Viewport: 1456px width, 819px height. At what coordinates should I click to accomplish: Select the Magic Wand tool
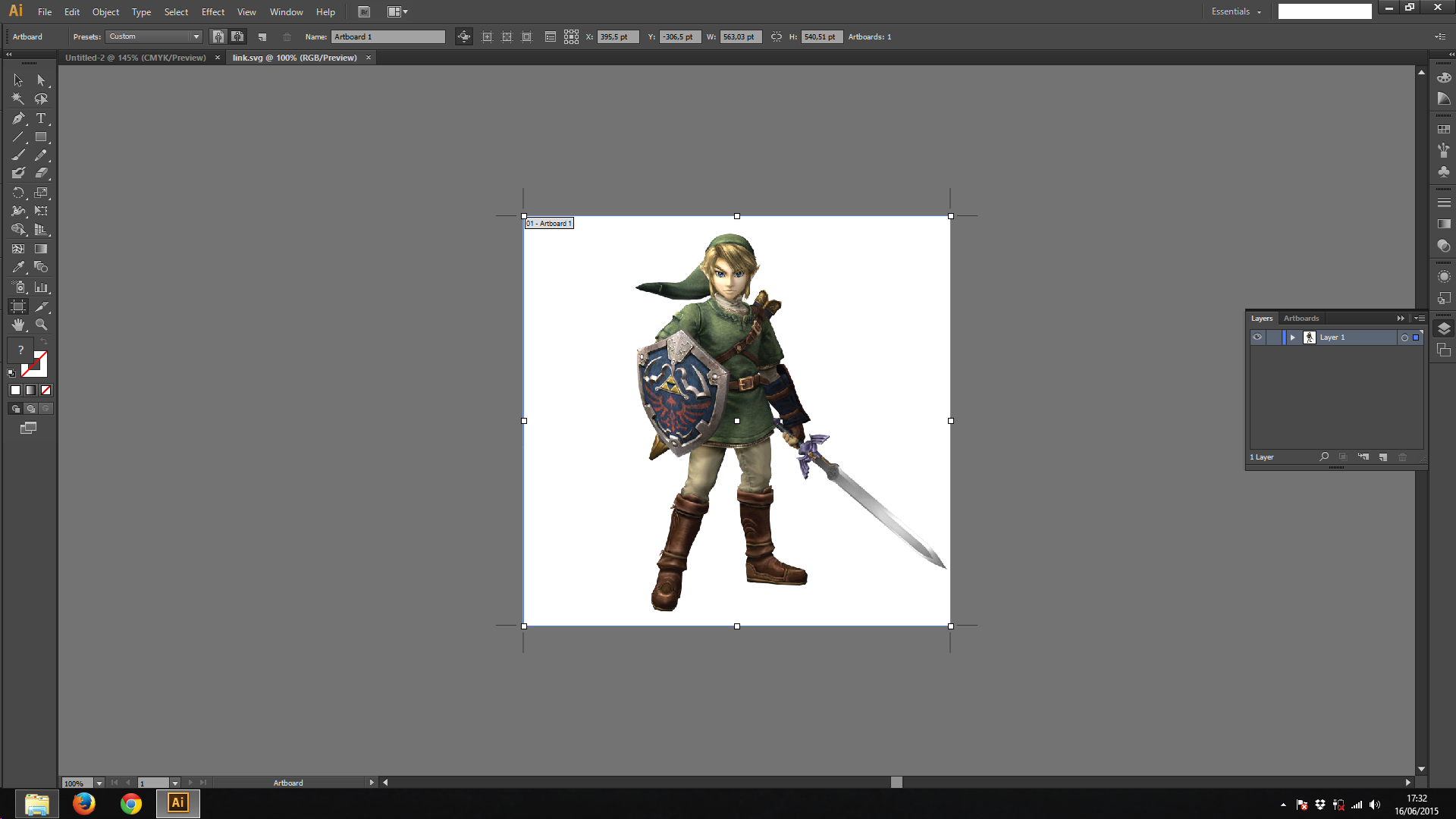pos(18,99)
